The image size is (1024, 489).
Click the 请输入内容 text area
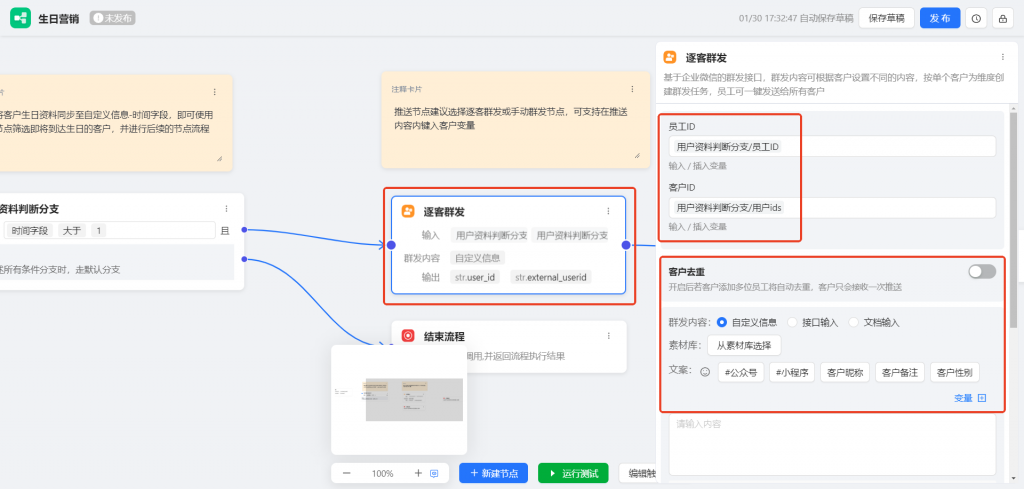[832, 444]
